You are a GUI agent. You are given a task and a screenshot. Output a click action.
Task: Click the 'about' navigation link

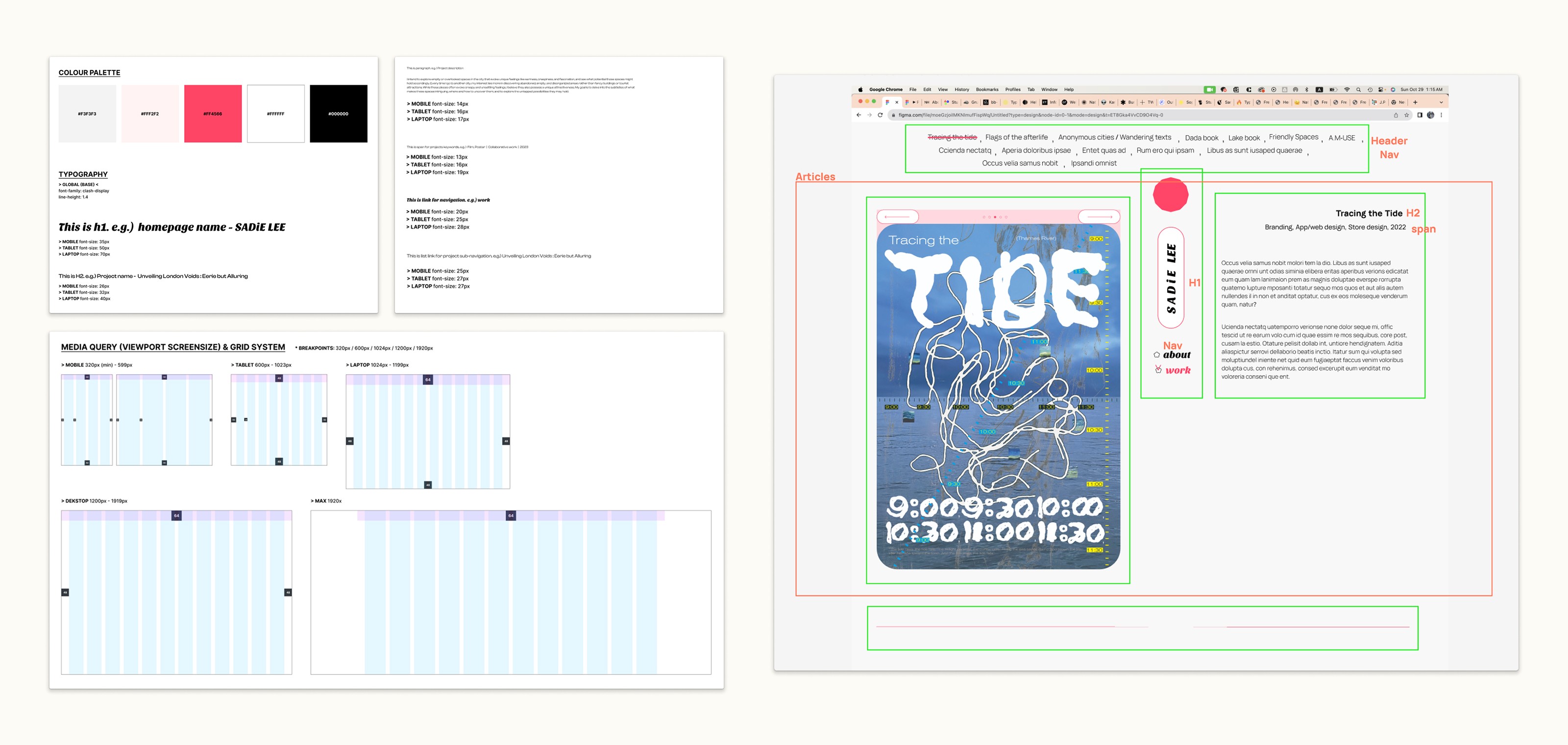(1176, 355)
